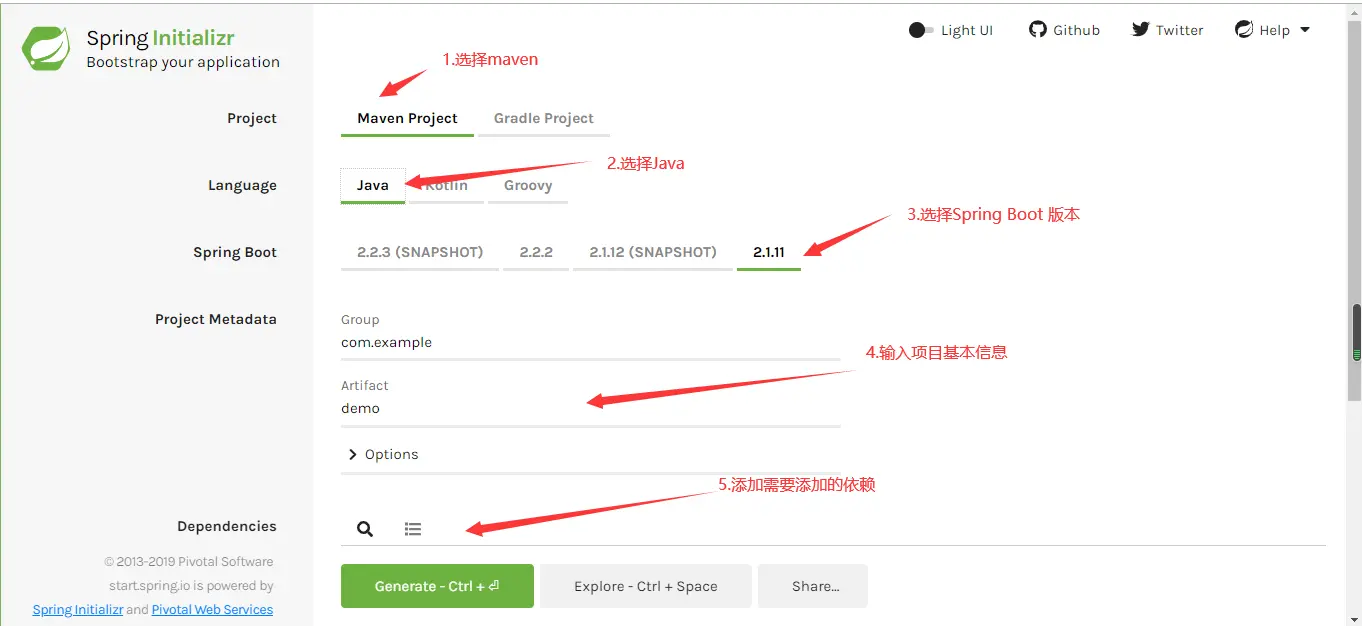Image resolution: width=1362 pixels, height=626 pixels.
Task: Open the Pivotal Web Services link
Action: [x=212, y=609]
